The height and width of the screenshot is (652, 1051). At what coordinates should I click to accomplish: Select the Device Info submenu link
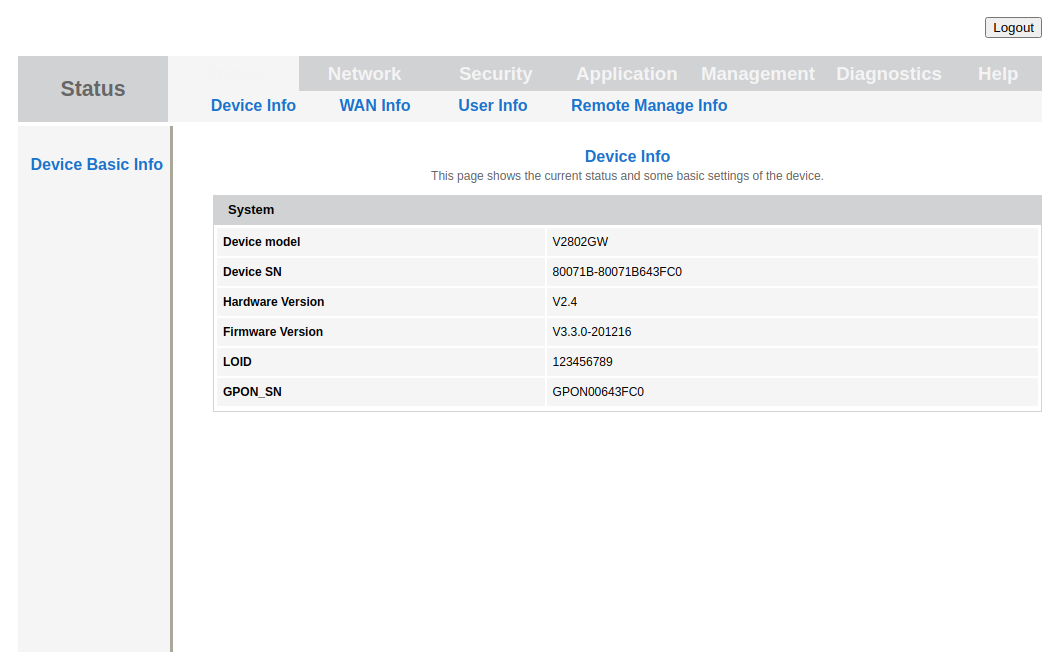253,106
